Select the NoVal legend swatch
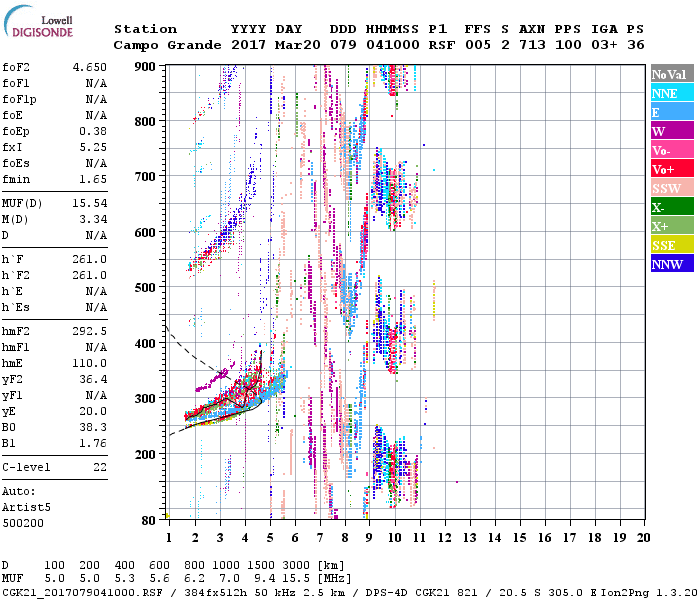Viewport: 700px width, 600px height. (x=672, y=74)
